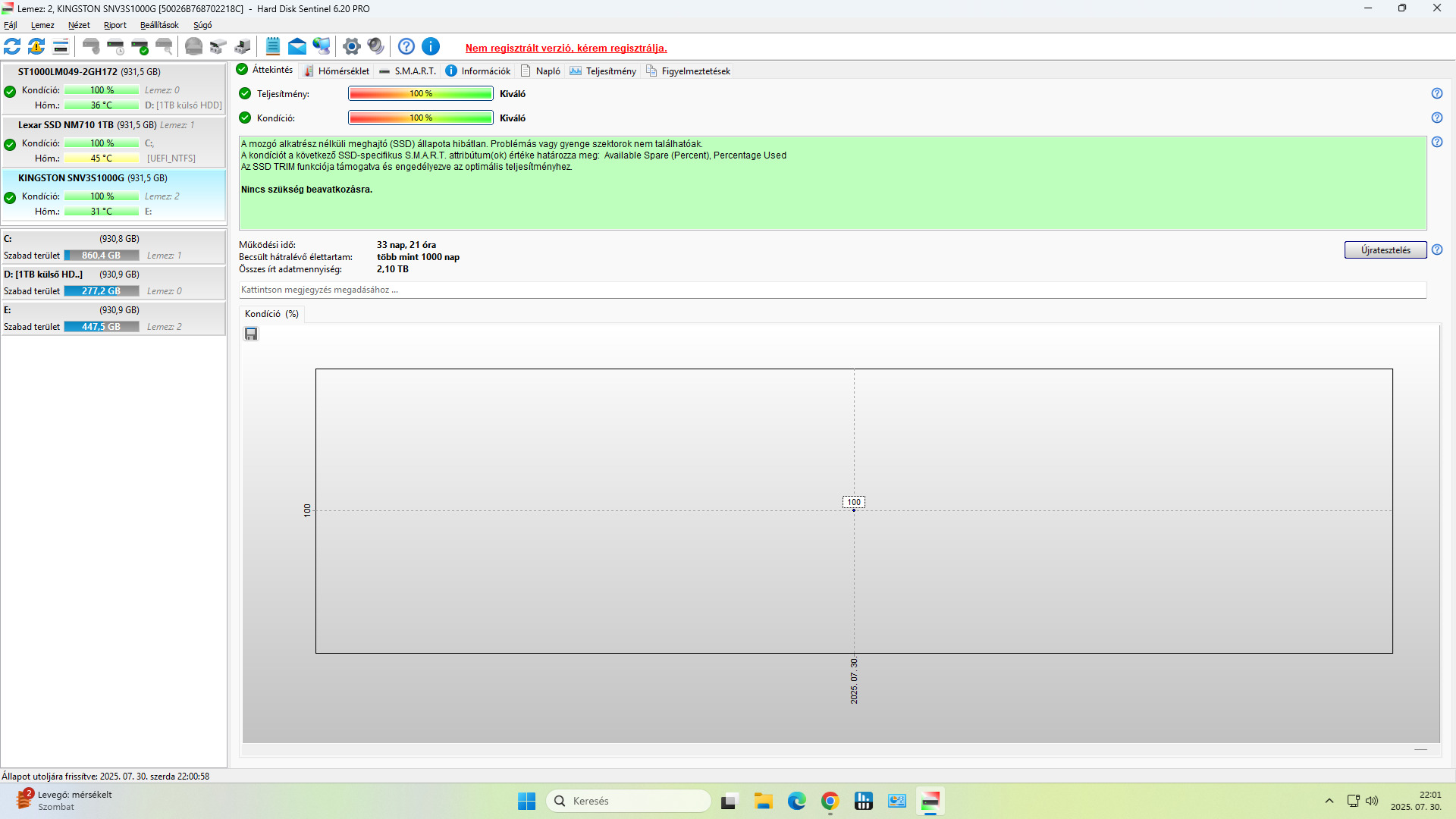
Task: Open the Riport menu
Action: pyautogui.click(x=115, y=25)
